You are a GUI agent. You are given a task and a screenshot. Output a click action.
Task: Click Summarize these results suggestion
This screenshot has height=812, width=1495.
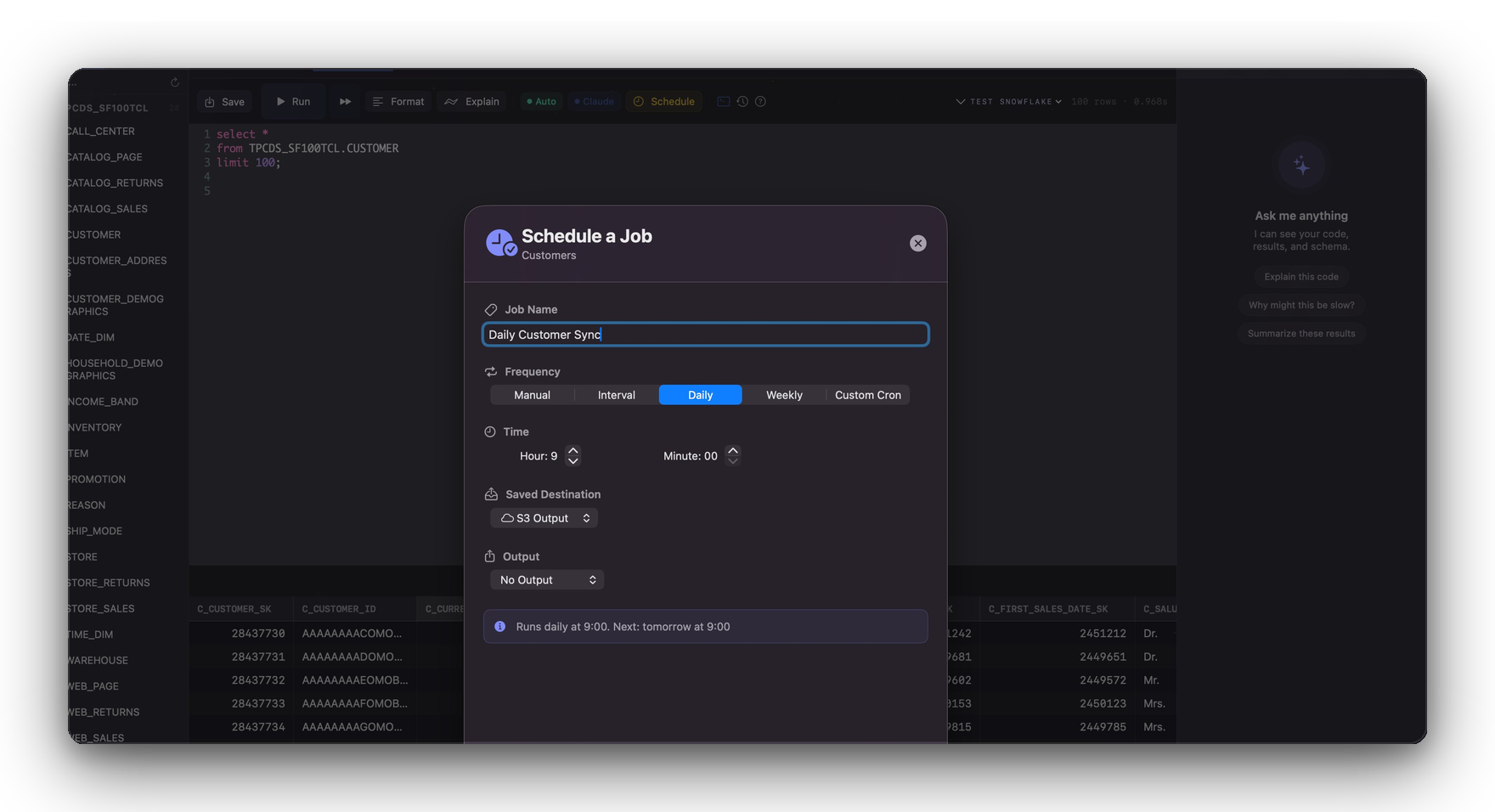coord(1300,334)
